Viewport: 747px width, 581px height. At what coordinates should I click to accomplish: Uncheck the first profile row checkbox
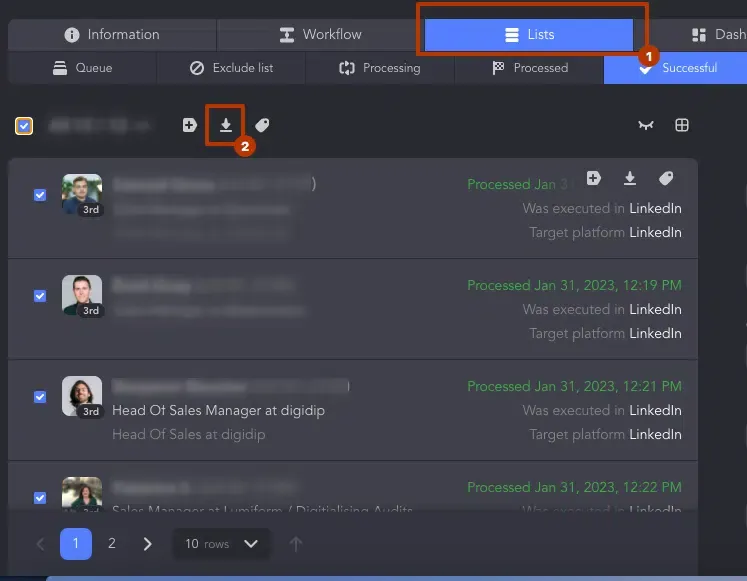[x=40, y=195]
